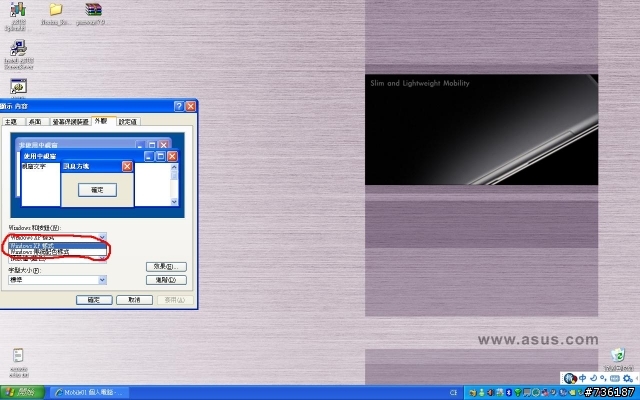Image resolution: width=640 pixels, height=400 pixels.
Task: Open the ASUS Splendid desktop shortcut
Action: click(18, 16)
